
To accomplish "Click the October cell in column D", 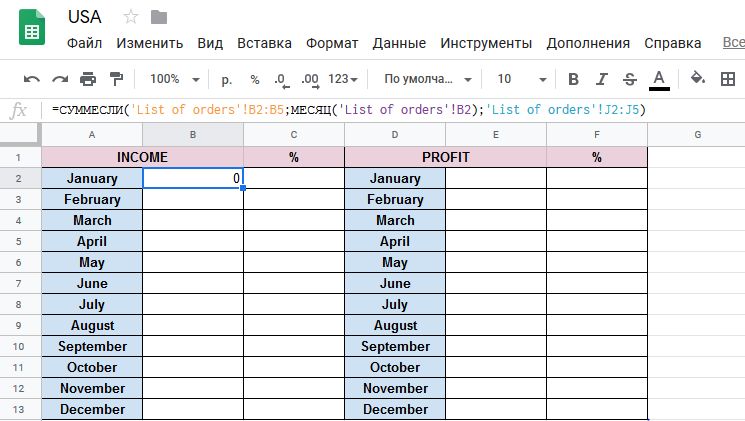I will tap(395, 367).
